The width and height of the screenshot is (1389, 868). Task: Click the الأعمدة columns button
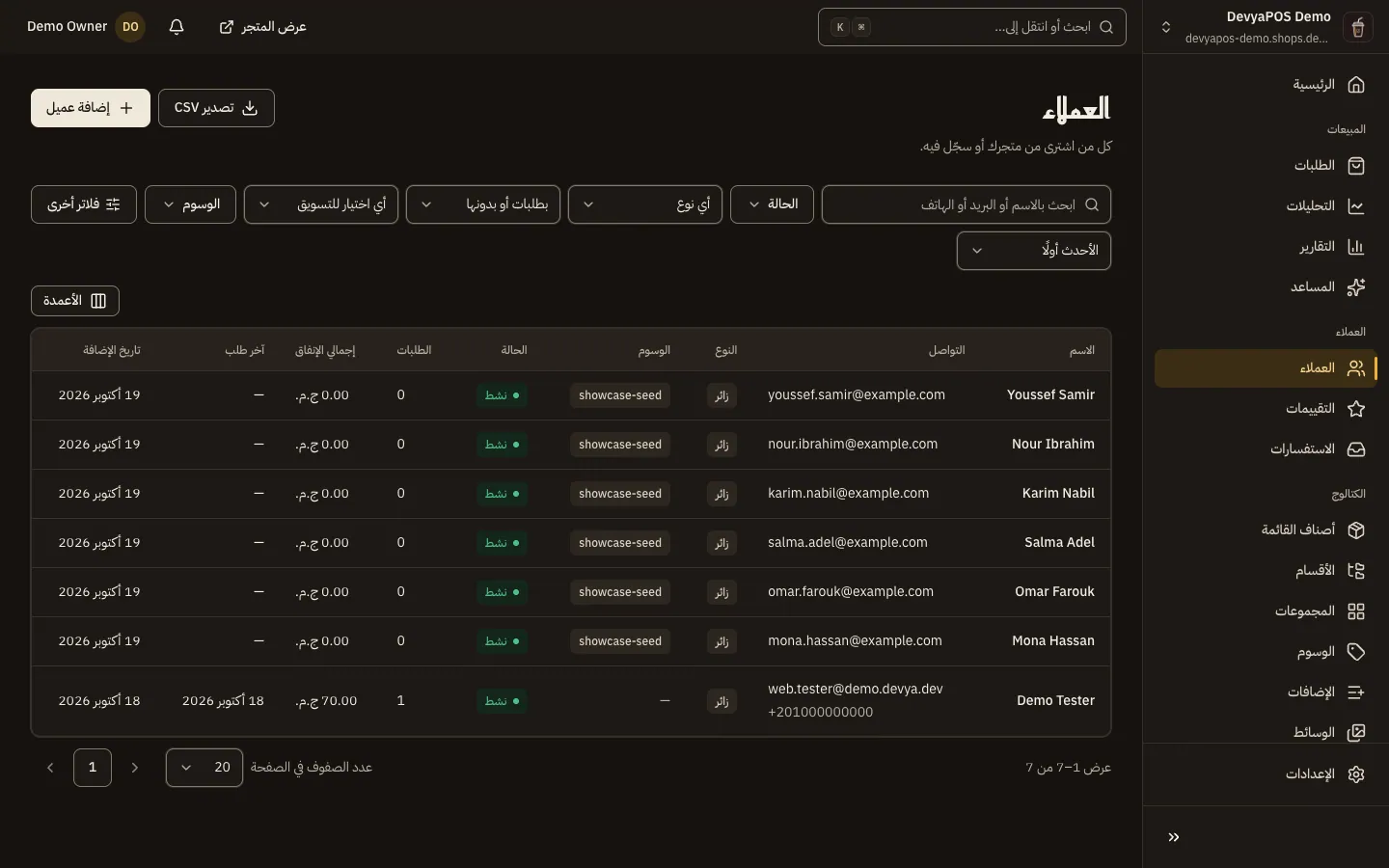click(x=75, y=301)
